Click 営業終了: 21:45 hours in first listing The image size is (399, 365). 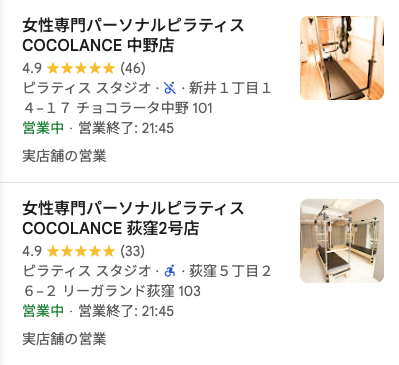click(126, 128)
